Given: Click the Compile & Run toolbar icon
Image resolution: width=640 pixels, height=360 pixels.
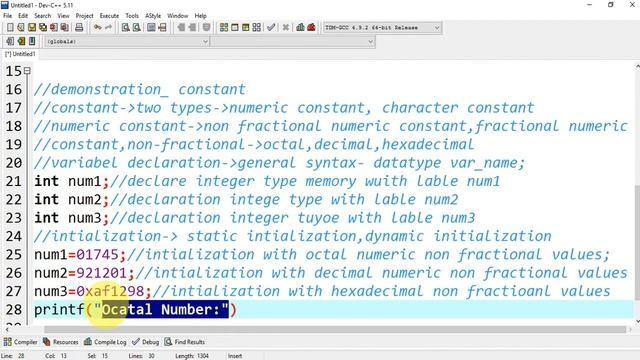Looking at the screenshot, I should pyautogui.click(x=246, y=27).
